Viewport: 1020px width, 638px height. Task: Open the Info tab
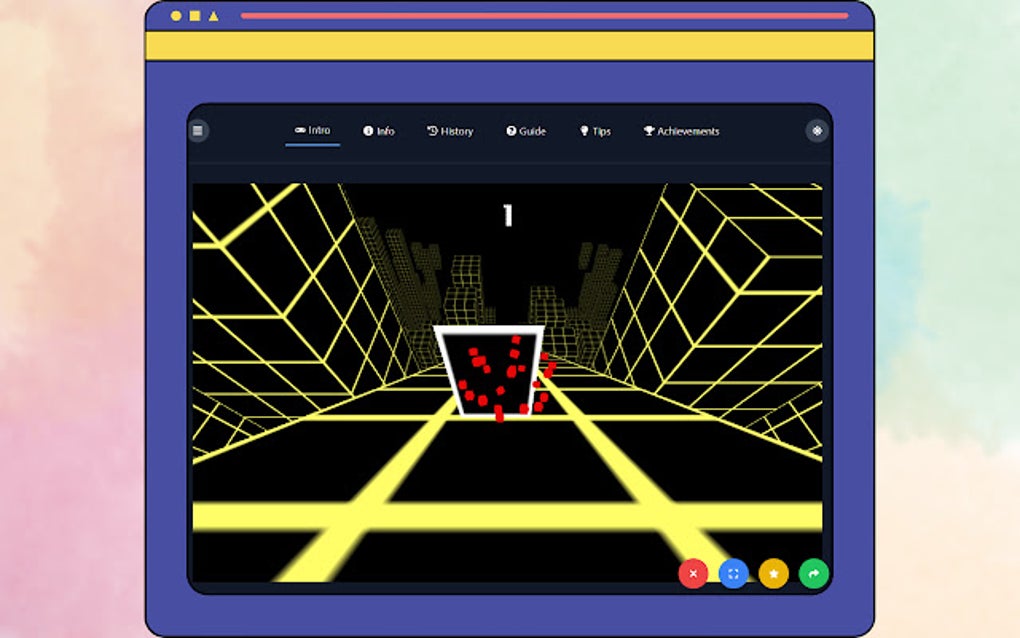point(380,130)
